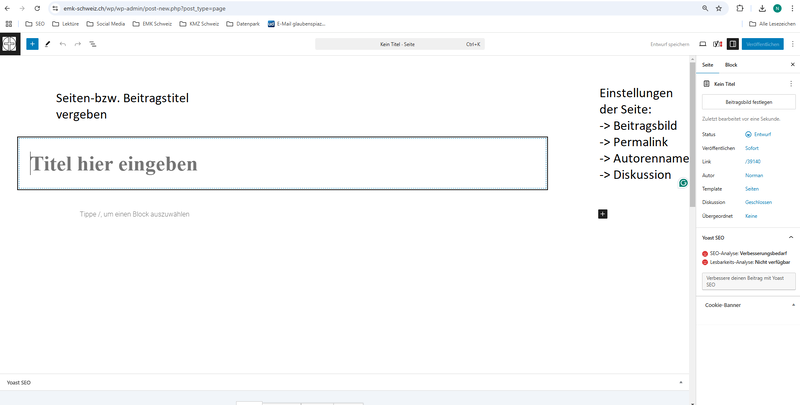The image size is (800, 405).
Task: Open the E-Mail glaubenspiaz bookmark
Action: coord(296,23)
